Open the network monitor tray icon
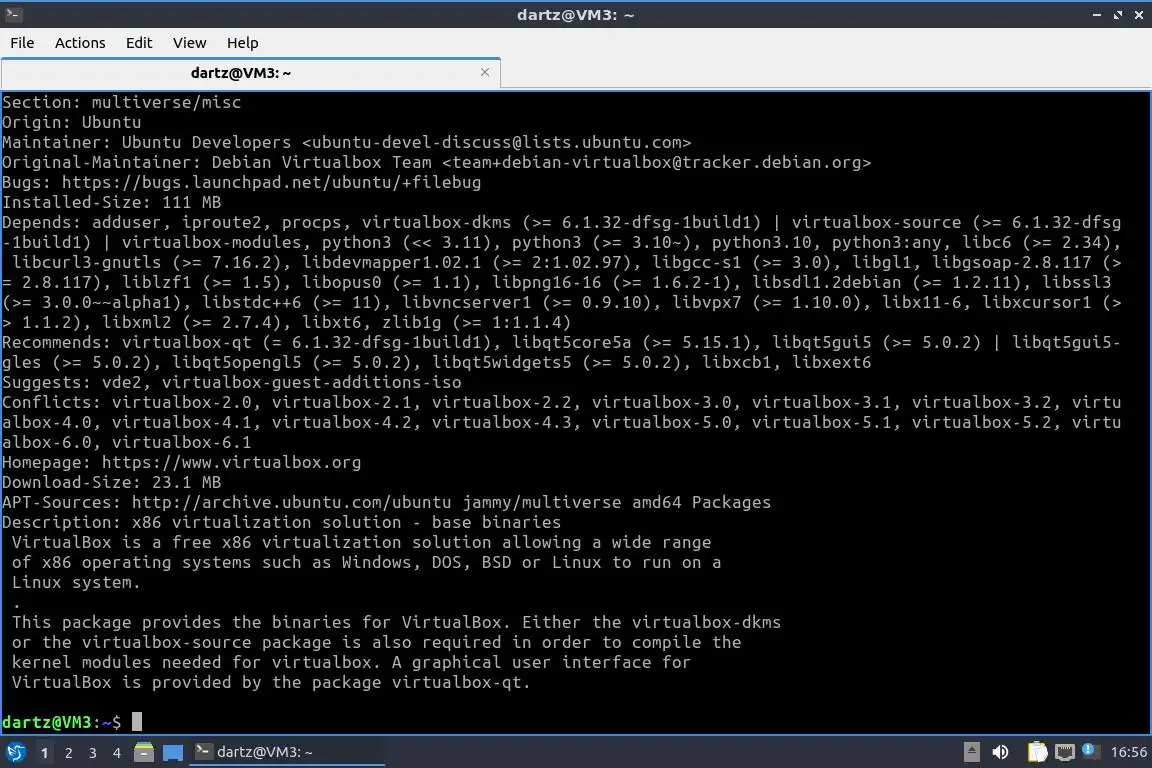 (1065, 752)
